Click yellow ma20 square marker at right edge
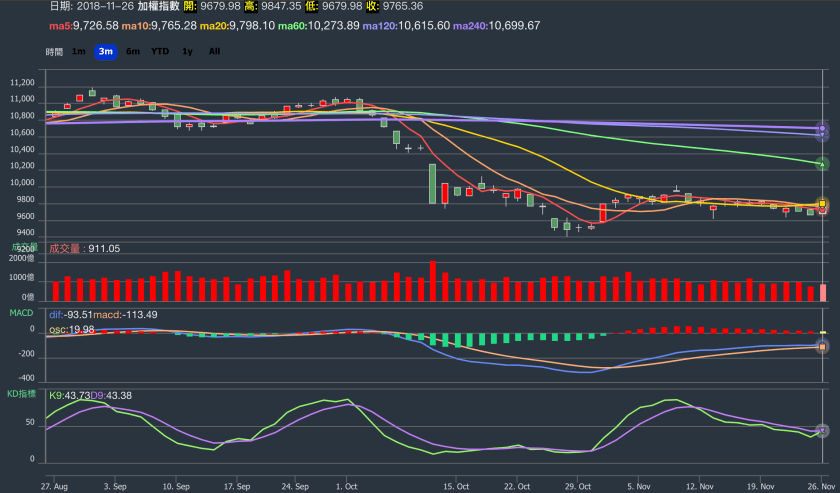840x493 pixels. pyautogui.click(x=822, y=203)
